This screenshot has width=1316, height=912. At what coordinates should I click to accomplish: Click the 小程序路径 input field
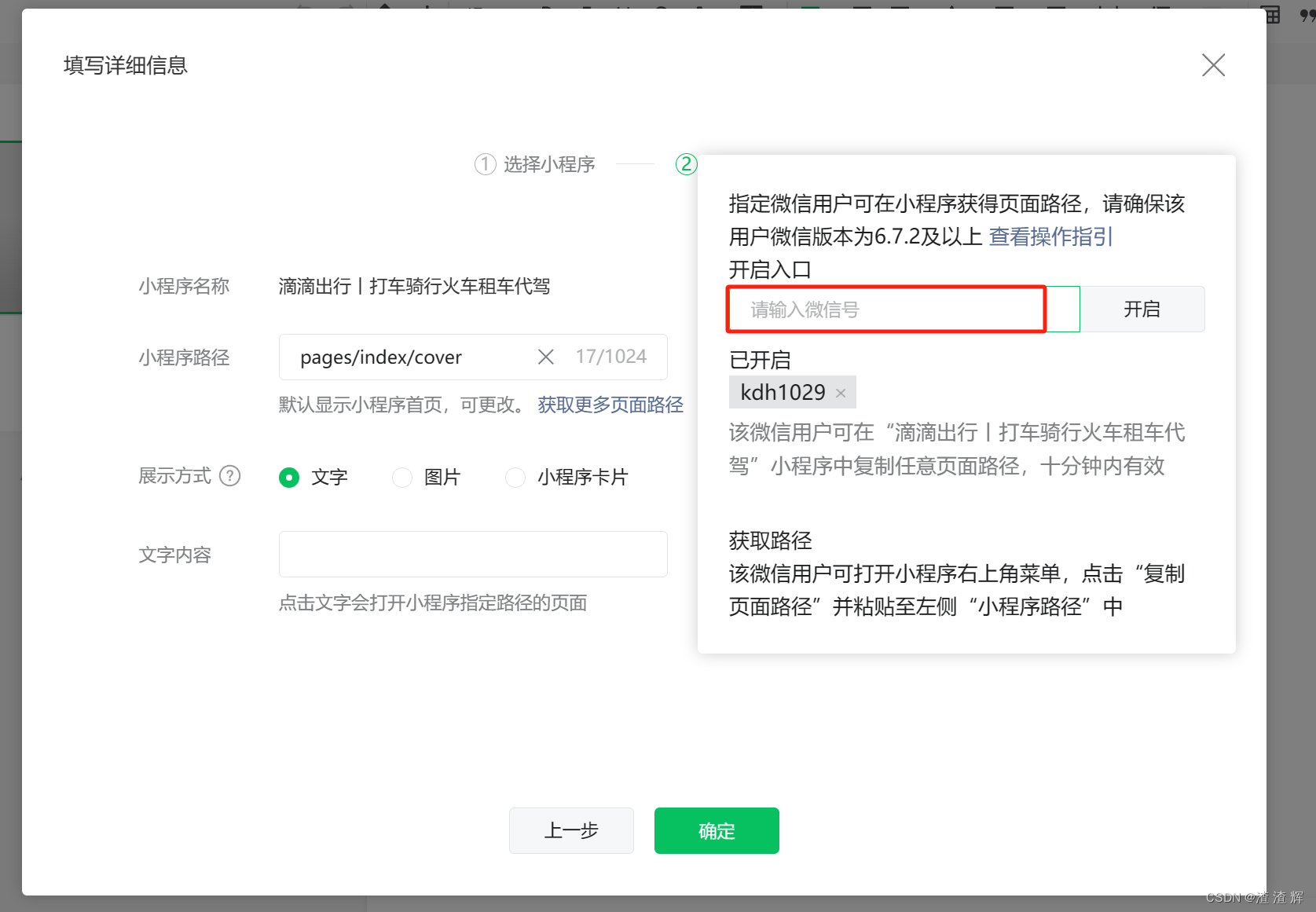(x=473, y=357)
